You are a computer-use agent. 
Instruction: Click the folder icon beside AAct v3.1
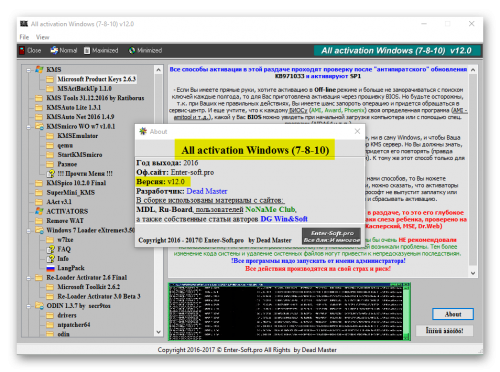[x=39, y=202]
